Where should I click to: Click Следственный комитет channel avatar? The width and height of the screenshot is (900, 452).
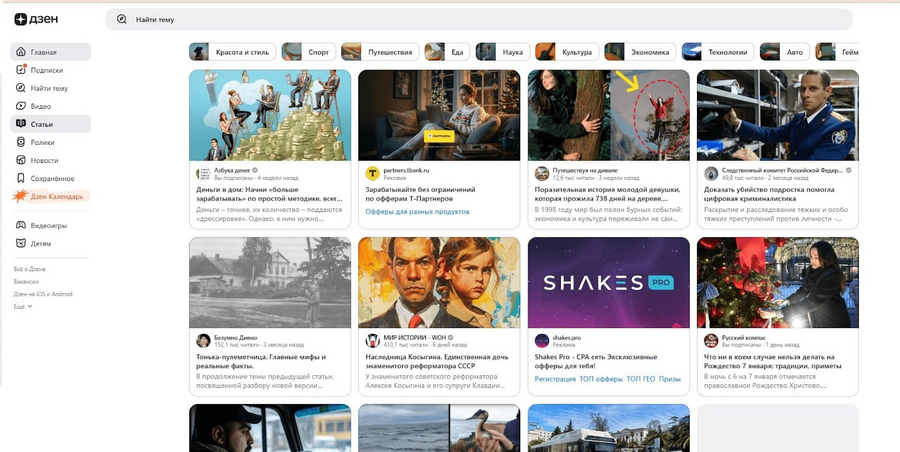pos(711,173)
